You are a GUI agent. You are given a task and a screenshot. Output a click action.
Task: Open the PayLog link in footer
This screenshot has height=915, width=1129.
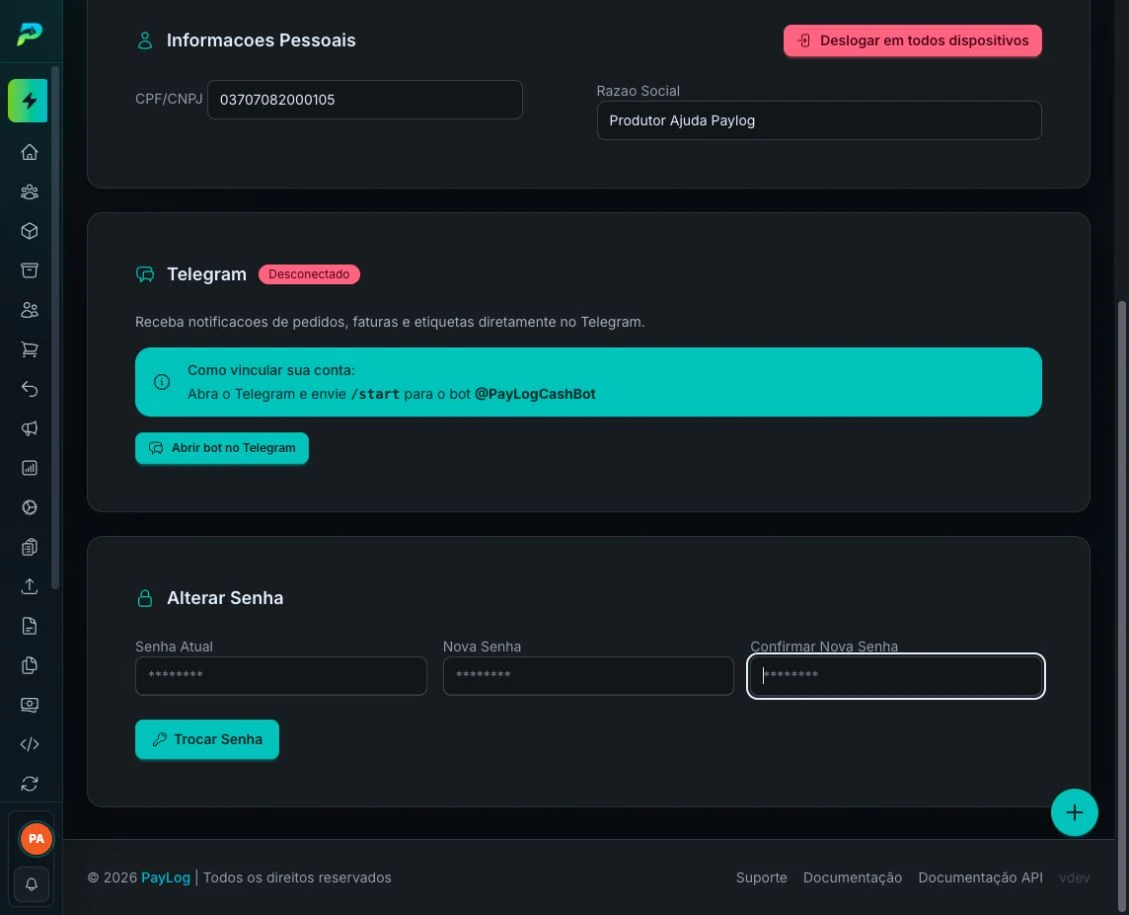point(166,878)
